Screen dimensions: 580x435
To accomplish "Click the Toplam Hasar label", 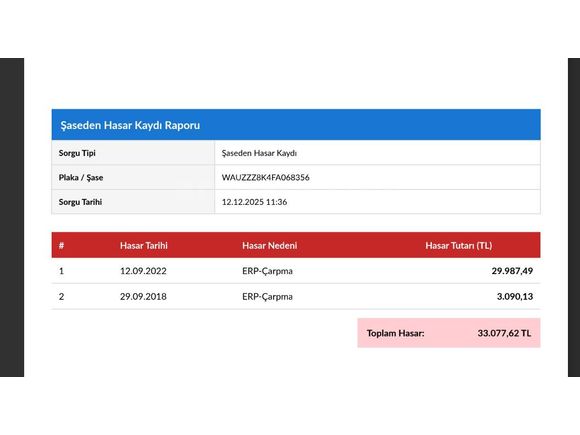I will tap(395, 333).
